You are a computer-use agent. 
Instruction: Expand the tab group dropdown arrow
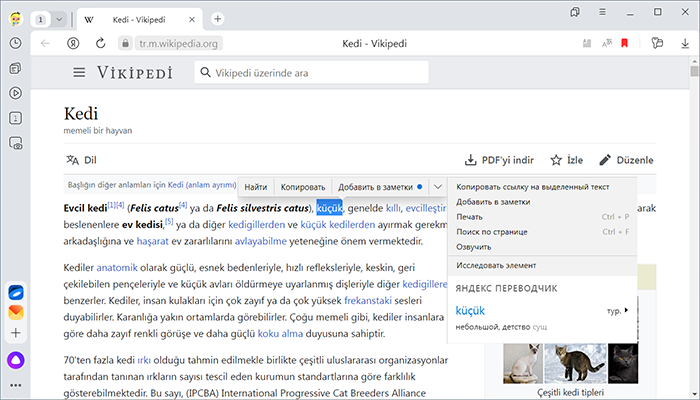[59, 19]
